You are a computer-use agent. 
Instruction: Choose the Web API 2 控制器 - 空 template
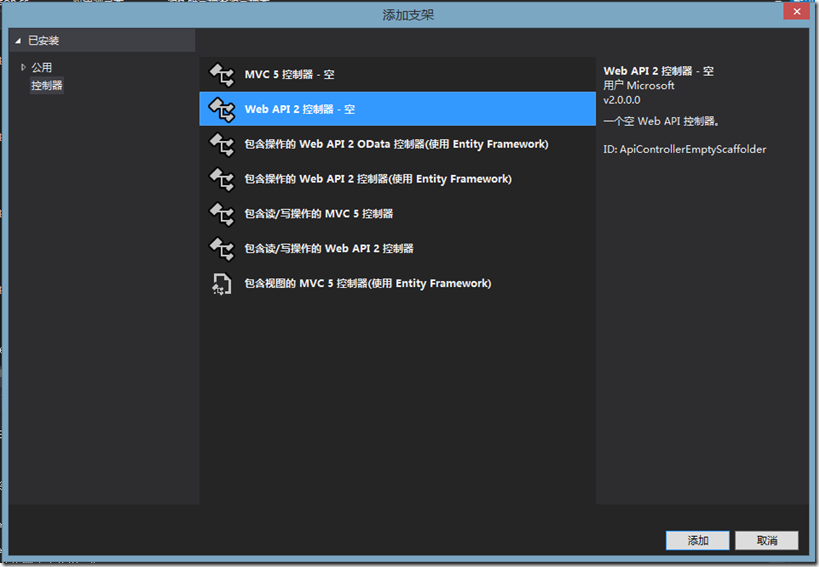(x=397, y=109)
